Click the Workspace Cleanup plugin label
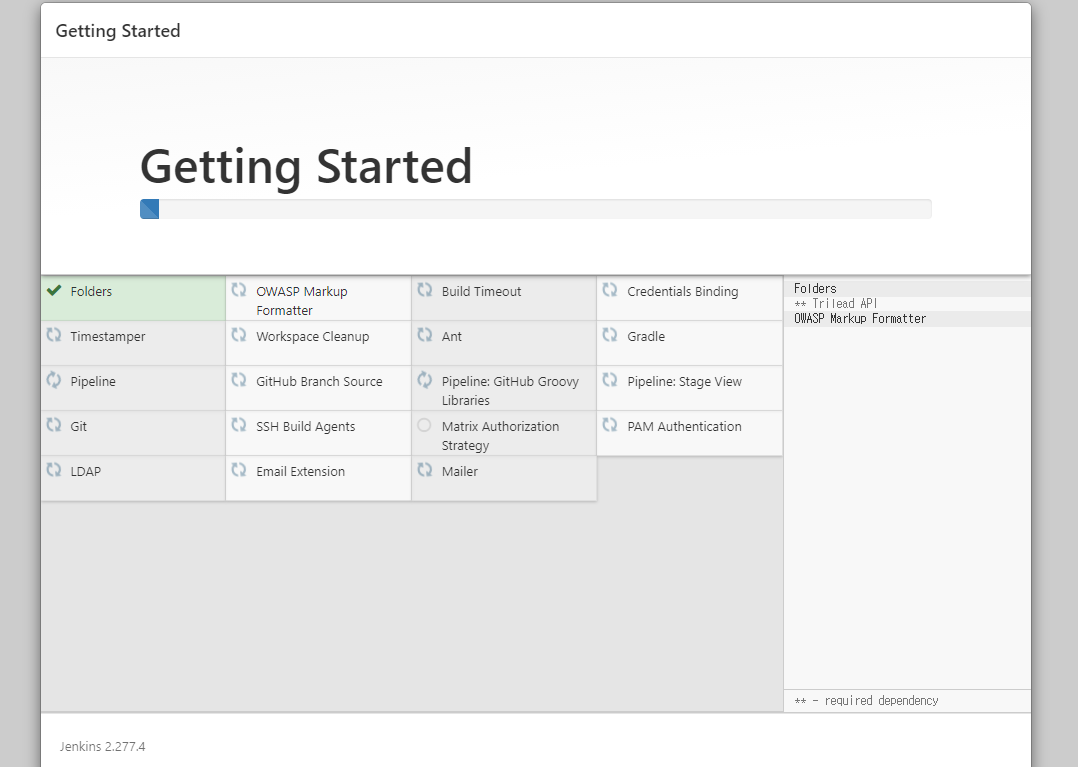Viewport: 1078px width, 767px height. 313,337
